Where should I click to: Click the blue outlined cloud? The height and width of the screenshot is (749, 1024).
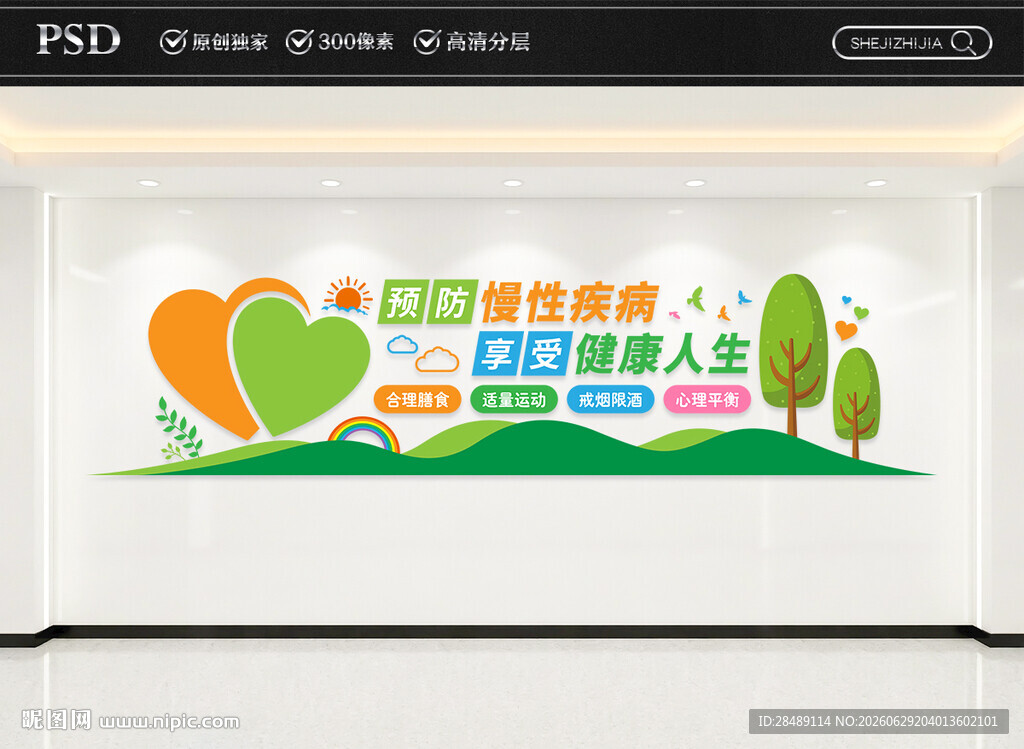(x=402, y=344)
